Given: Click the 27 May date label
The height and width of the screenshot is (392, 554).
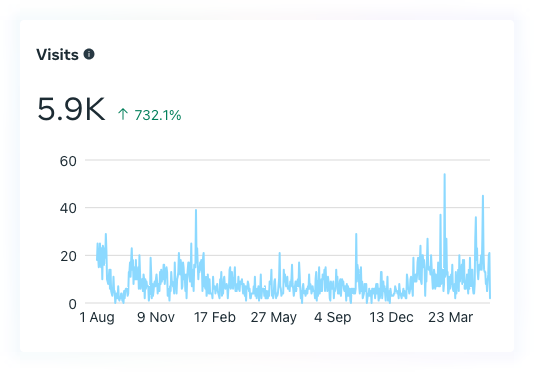Looking at the screenshot, I should (x=273, y=317).
